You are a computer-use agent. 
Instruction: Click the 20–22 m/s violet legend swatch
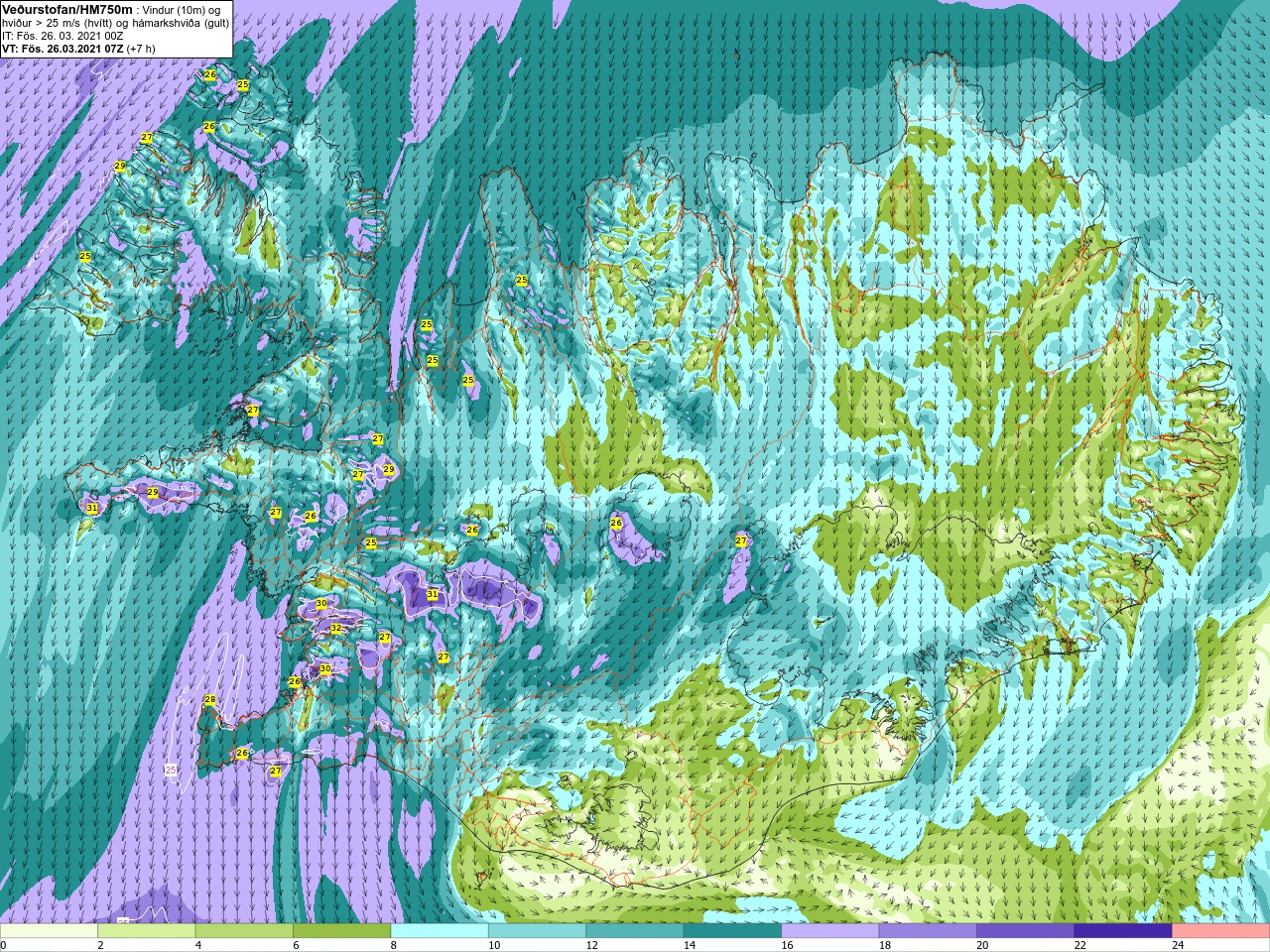(1026, 931)
